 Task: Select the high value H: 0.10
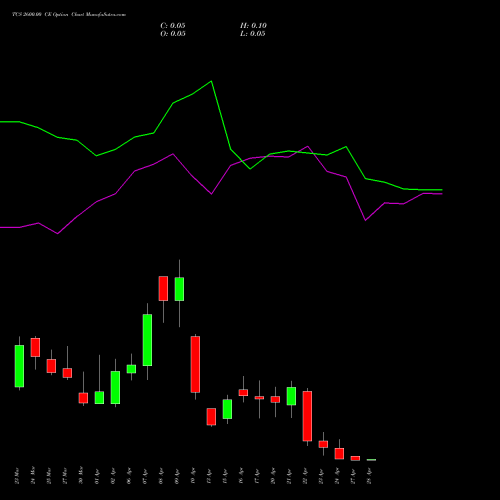253,26
